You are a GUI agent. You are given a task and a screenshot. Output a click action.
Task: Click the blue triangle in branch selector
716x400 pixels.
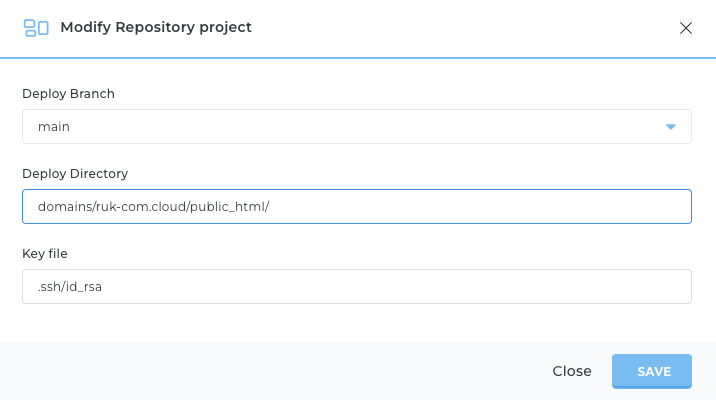[670, 126]
